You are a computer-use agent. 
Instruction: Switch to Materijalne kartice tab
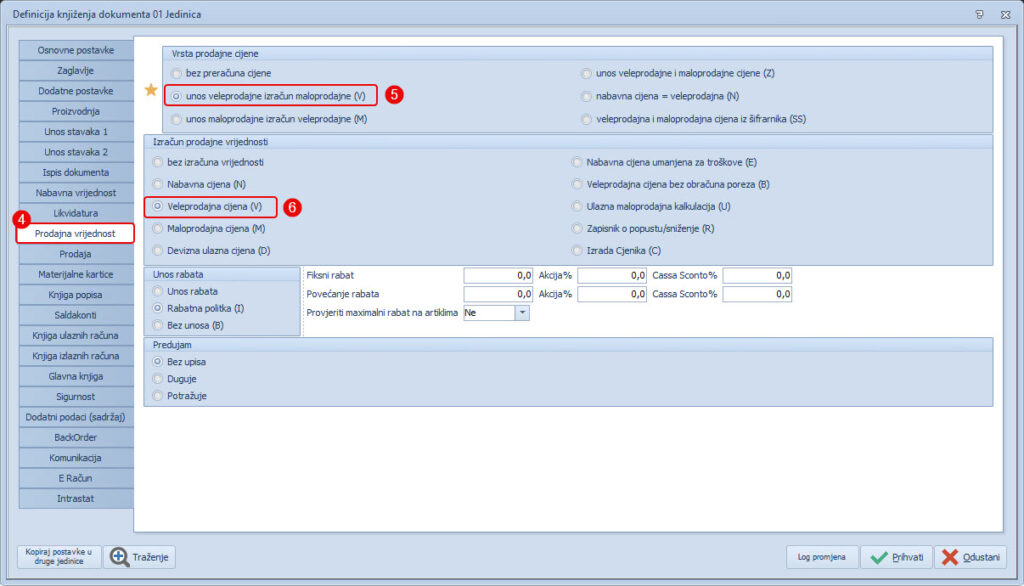point(76,274)
